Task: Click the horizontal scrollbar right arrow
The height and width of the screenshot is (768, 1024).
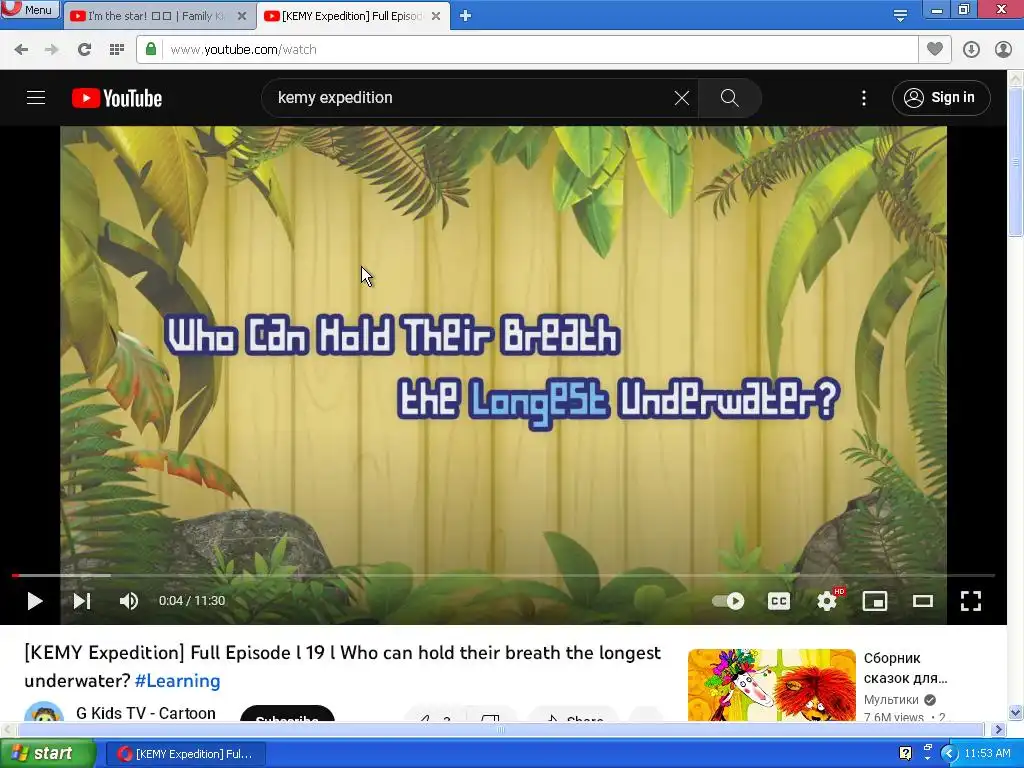Action: [999, 729]
